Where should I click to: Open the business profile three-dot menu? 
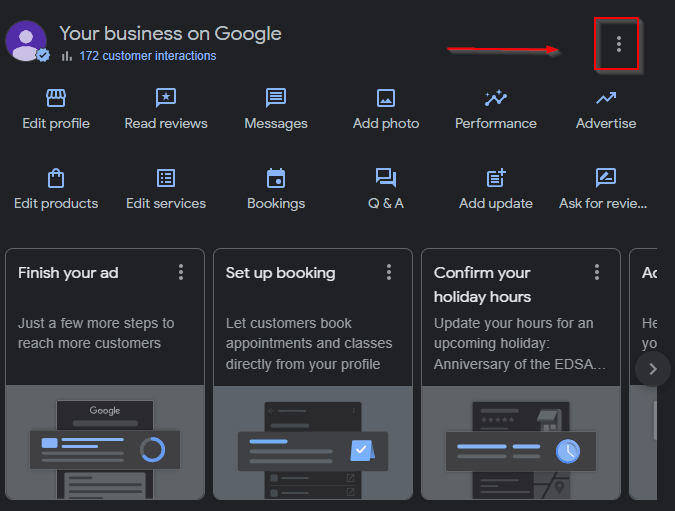point(619,44)
